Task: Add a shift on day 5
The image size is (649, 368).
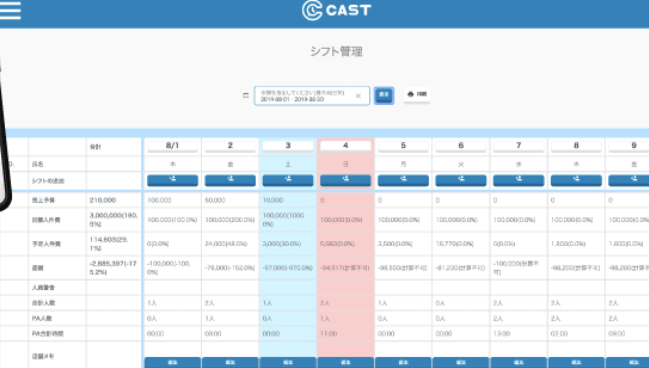Action: coord(403,180)
